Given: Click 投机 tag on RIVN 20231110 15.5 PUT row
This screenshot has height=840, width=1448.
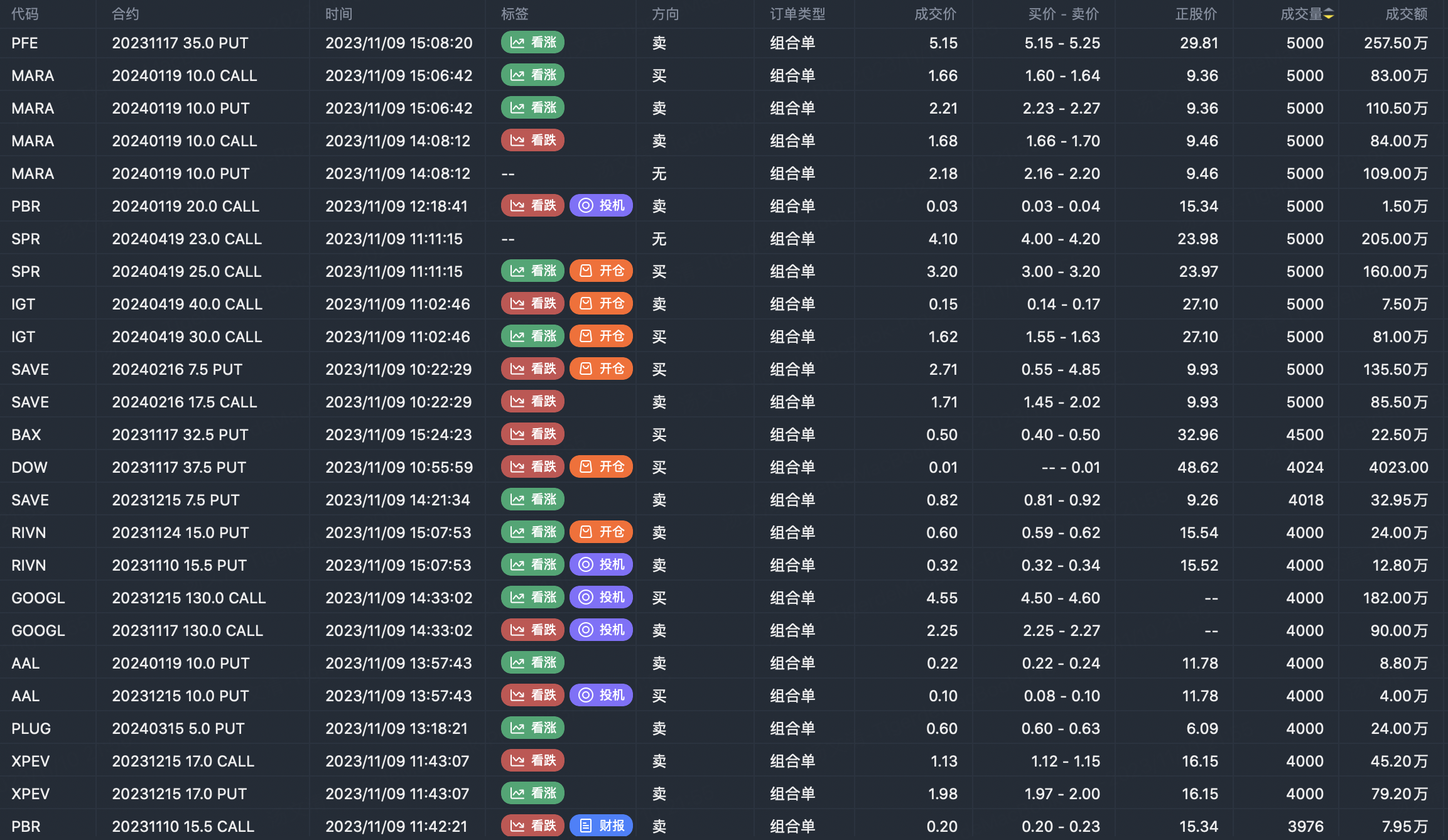Looking at the screenshot, I should point(601,564).
